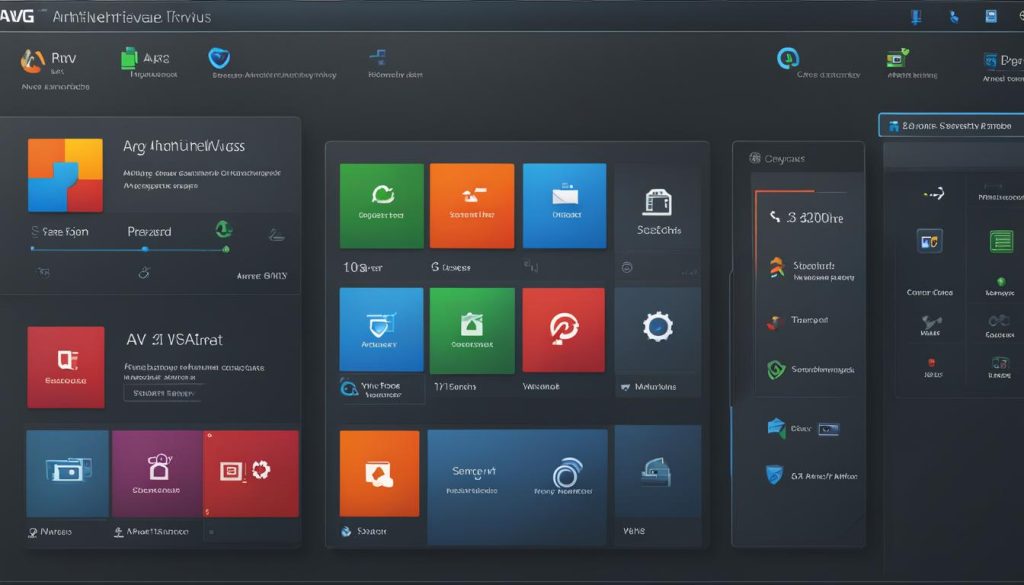
Task: Select the Transport item in the side list
Action: [x=807, y=322]
